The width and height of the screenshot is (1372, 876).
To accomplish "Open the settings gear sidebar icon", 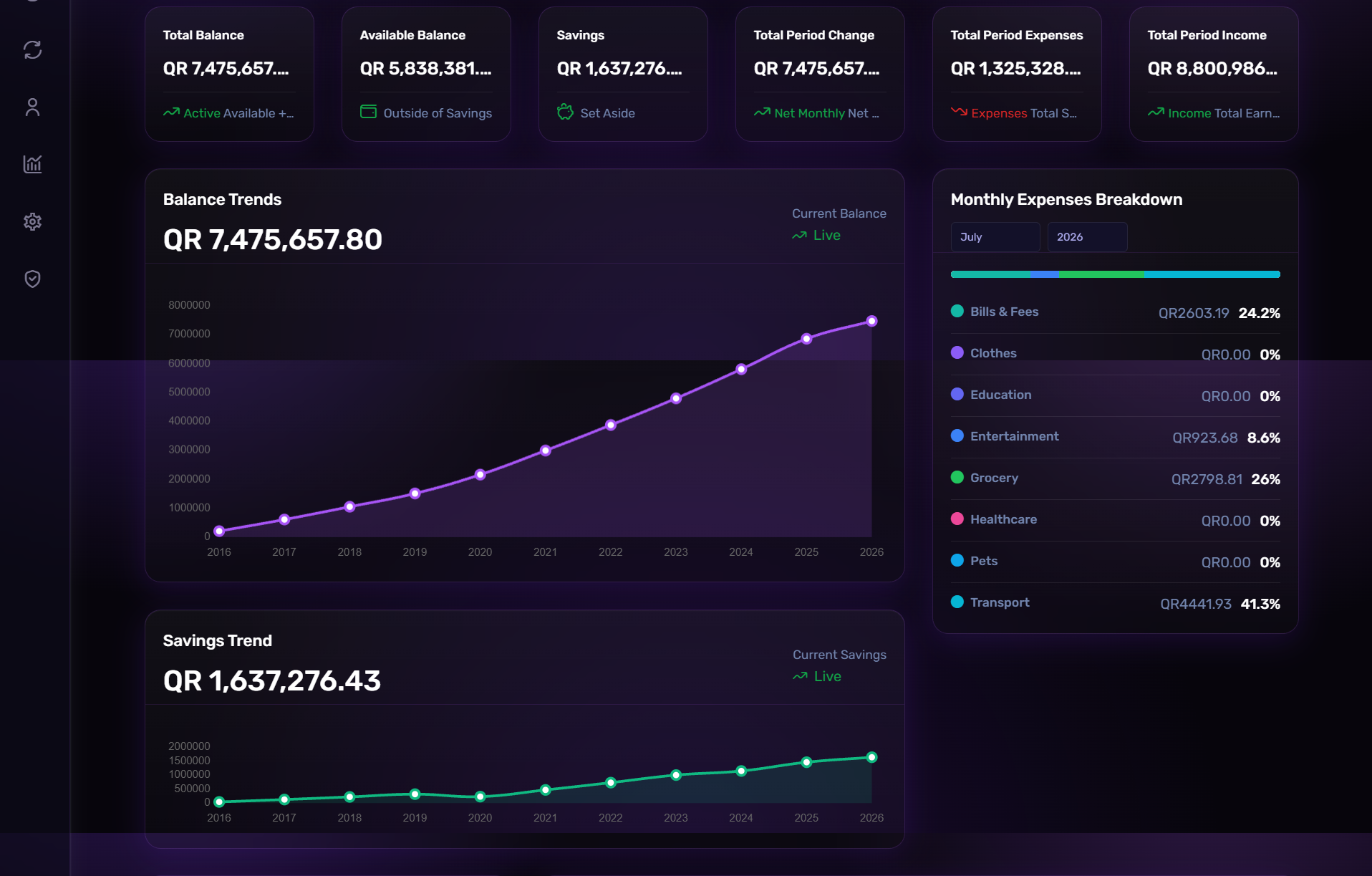I will coord(32,221).
